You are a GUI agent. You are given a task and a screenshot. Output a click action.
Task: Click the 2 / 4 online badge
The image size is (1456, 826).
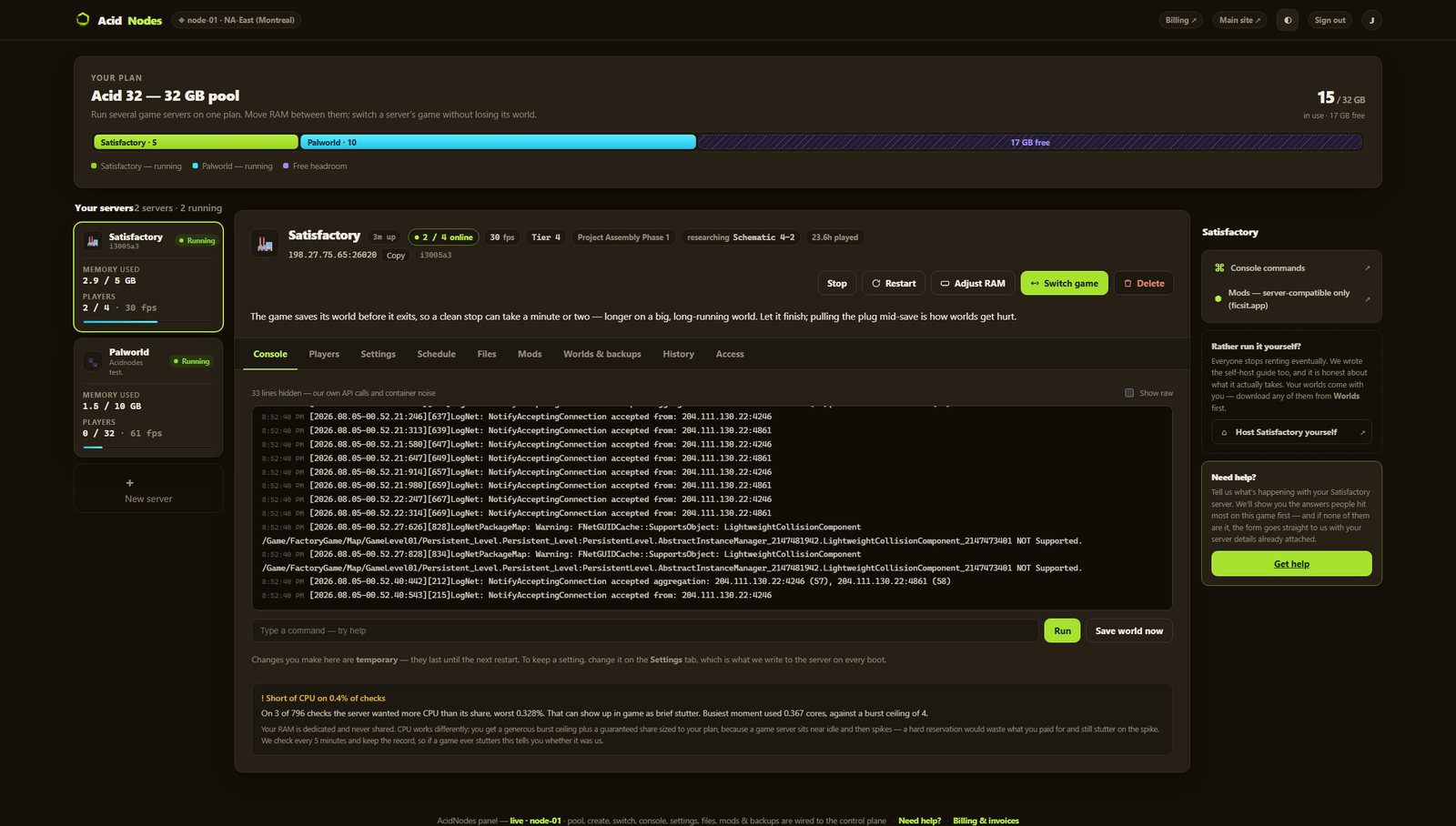point(443,237)
